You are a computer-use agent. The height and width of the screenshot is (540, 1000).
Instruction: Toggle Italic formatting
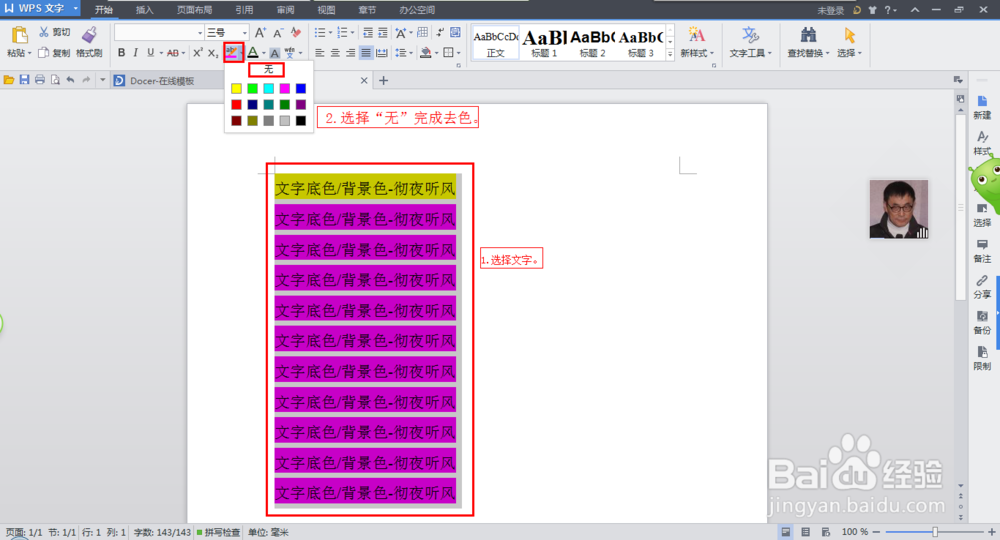point(135,53)
